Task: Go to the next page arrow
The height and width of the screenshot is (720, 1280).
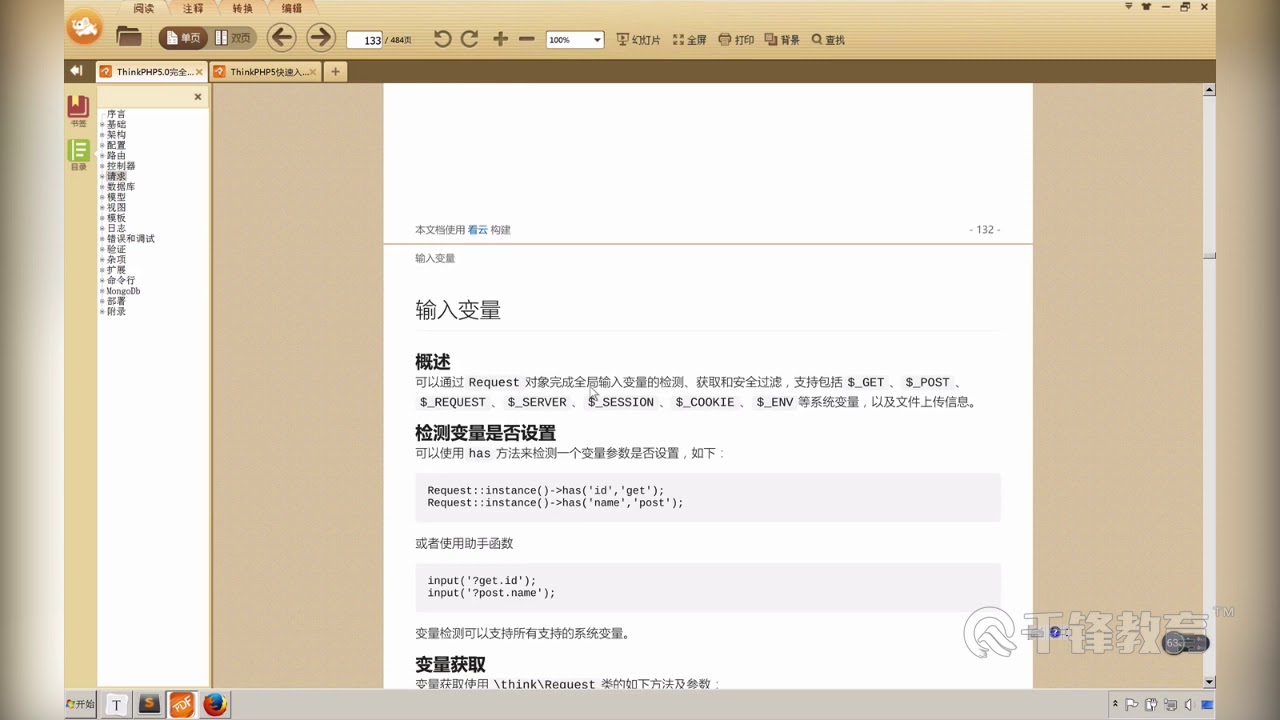Action: click(x=320, y=38)
